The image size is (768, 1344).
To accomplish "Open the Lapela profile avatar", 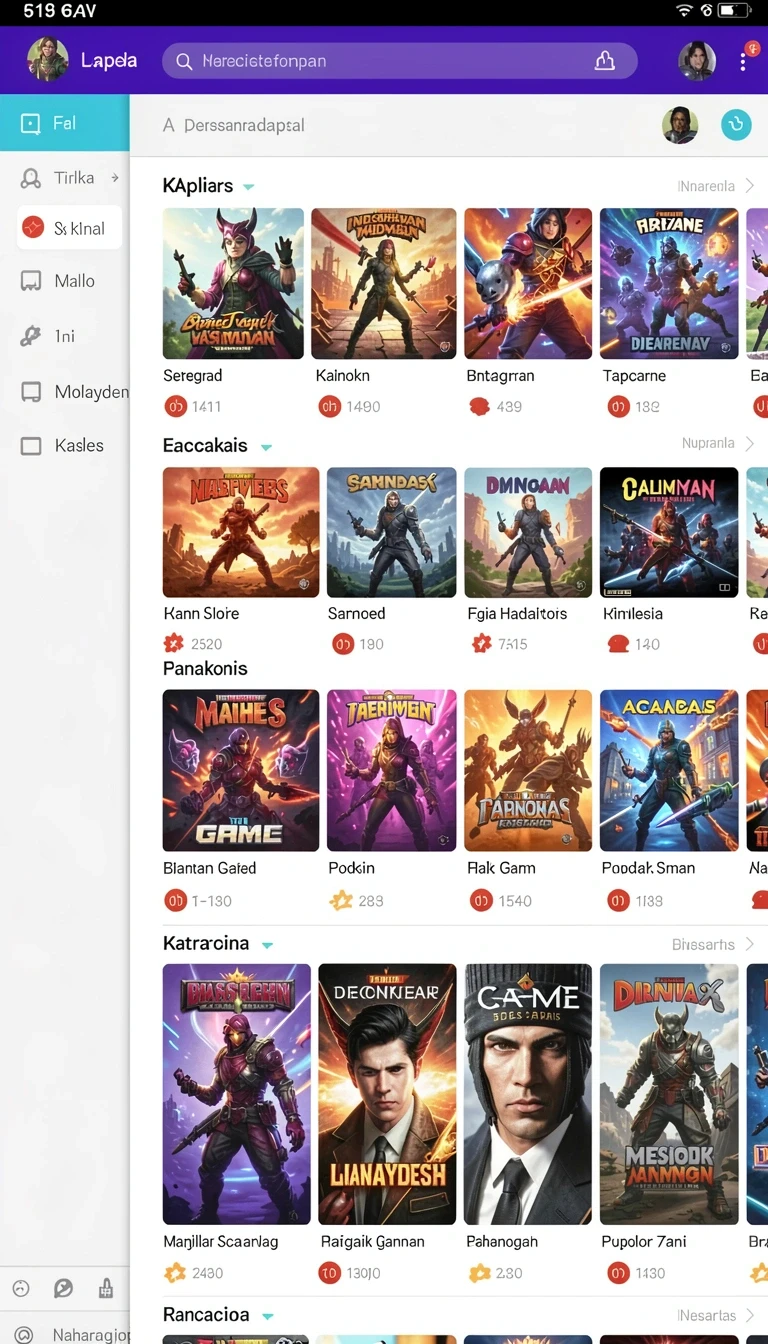I will click(x=47, y=60).
